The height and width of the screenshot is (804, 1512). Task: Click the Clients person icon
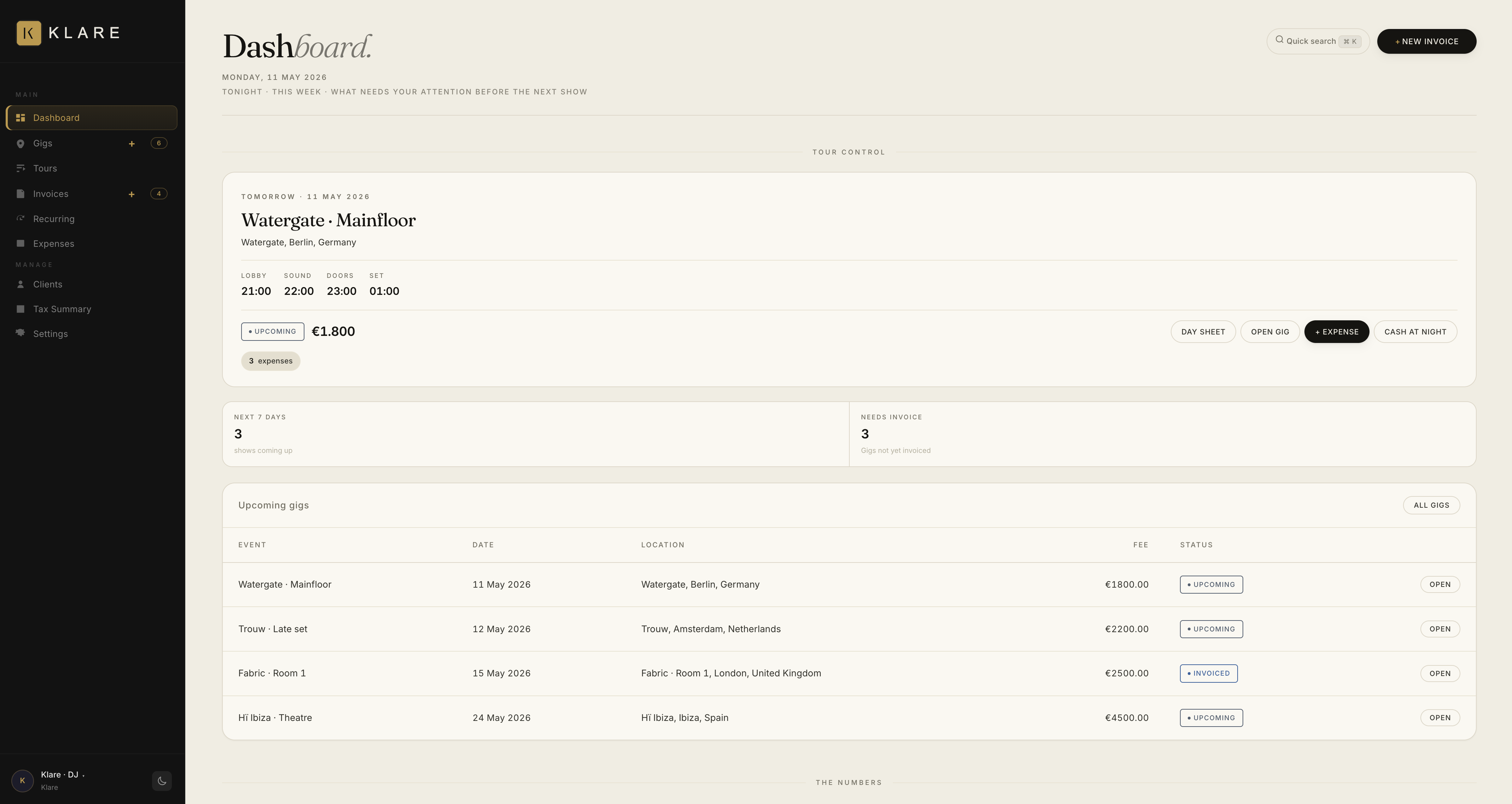(21, 284)
